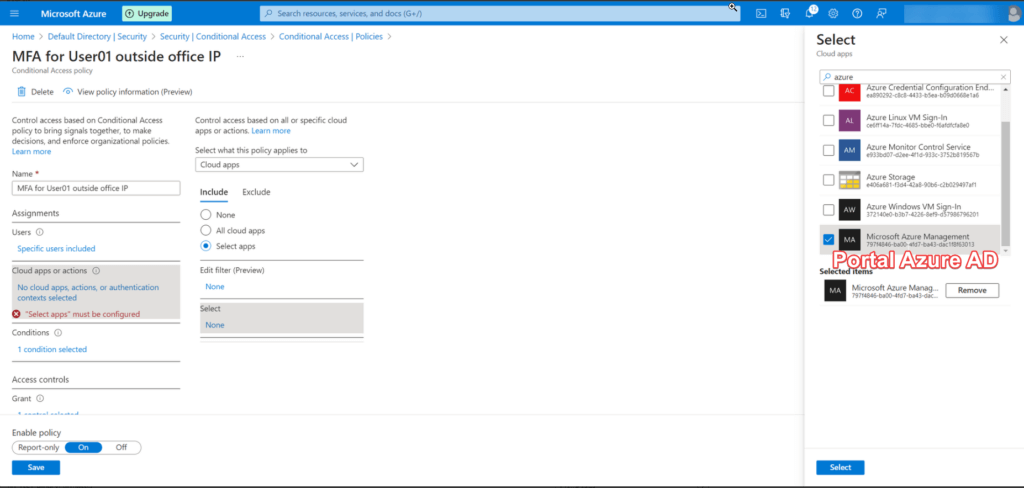Click the Delete trash icon
This screenshot has height=488, width=1024.
point(22,91)
